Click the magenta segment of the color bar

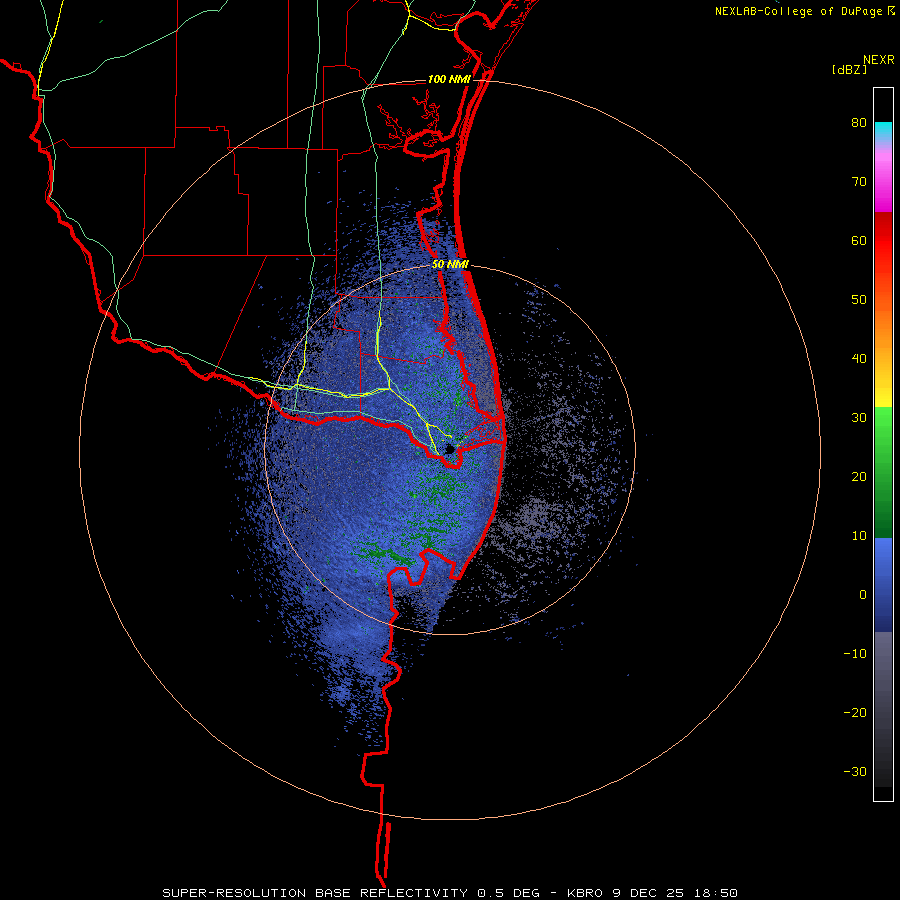coord(883,183)
